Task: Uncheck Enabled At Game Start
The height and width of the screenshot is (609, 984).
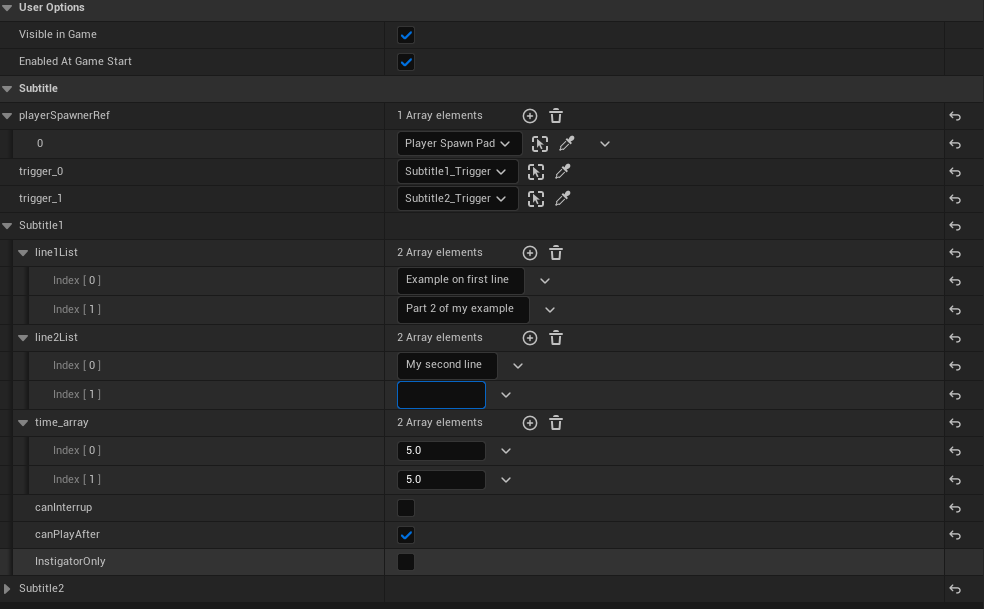Action: [406, 62]
